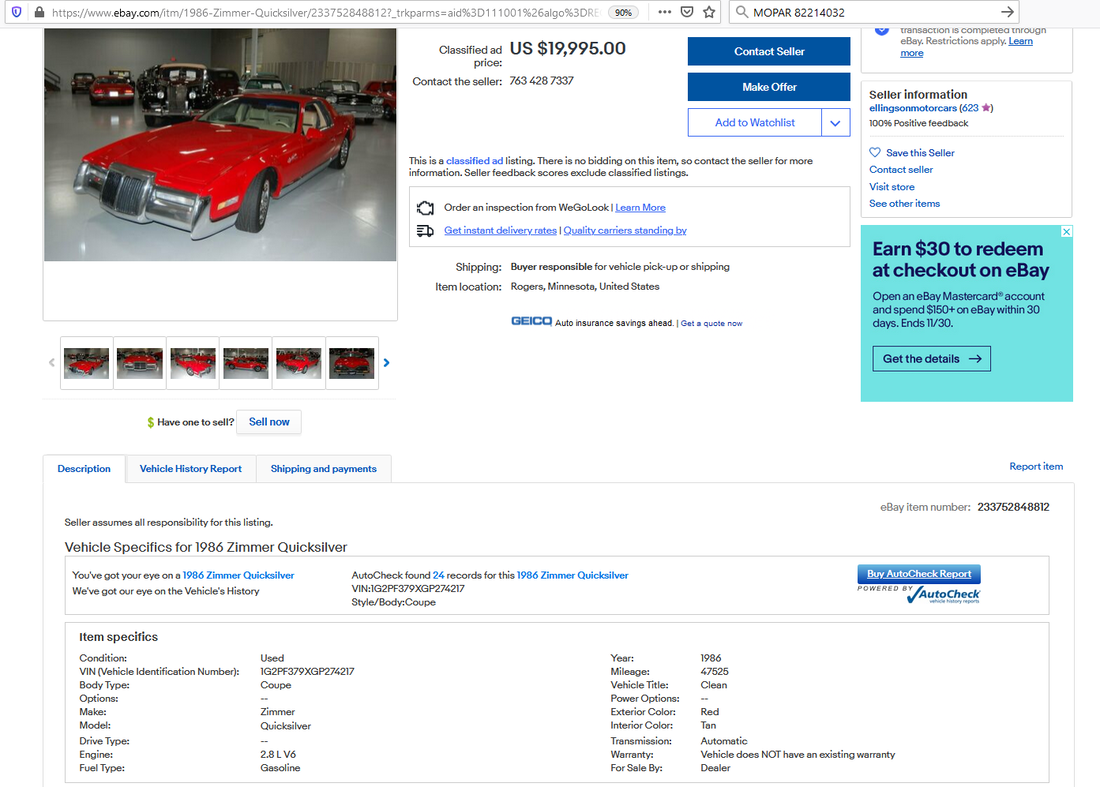Viewport: 1100px width, 787px height.
Task: Expand the Add to Watchlist dropdown arrow
Action: click(x=836, y=123)
